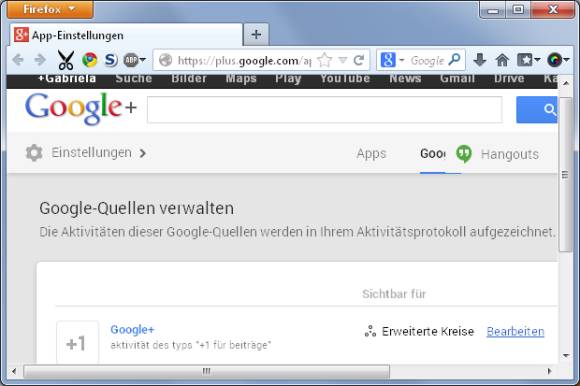Expand the bookmarks menu dropdown arrow
Screen dimensions: 580x386
pos(537,60)
